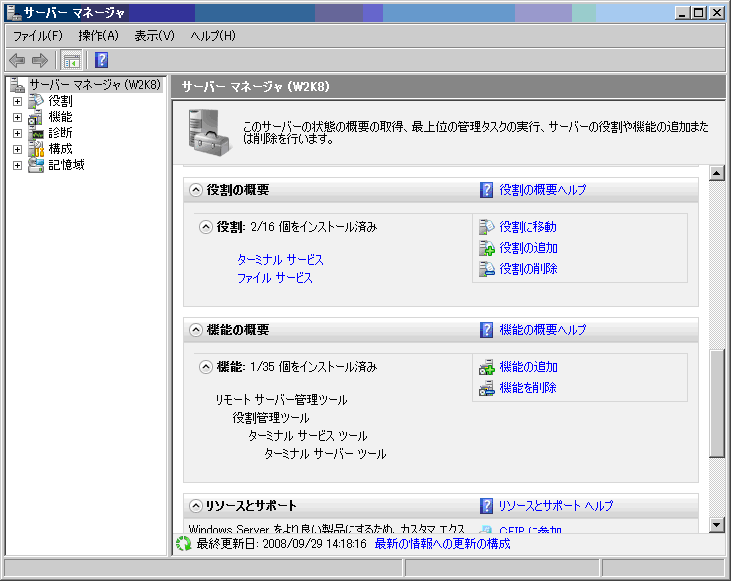Collapse the 役割: 2/16 subsection chevron
This screenshot has height=581, width=731.
[x=206, y=227]
